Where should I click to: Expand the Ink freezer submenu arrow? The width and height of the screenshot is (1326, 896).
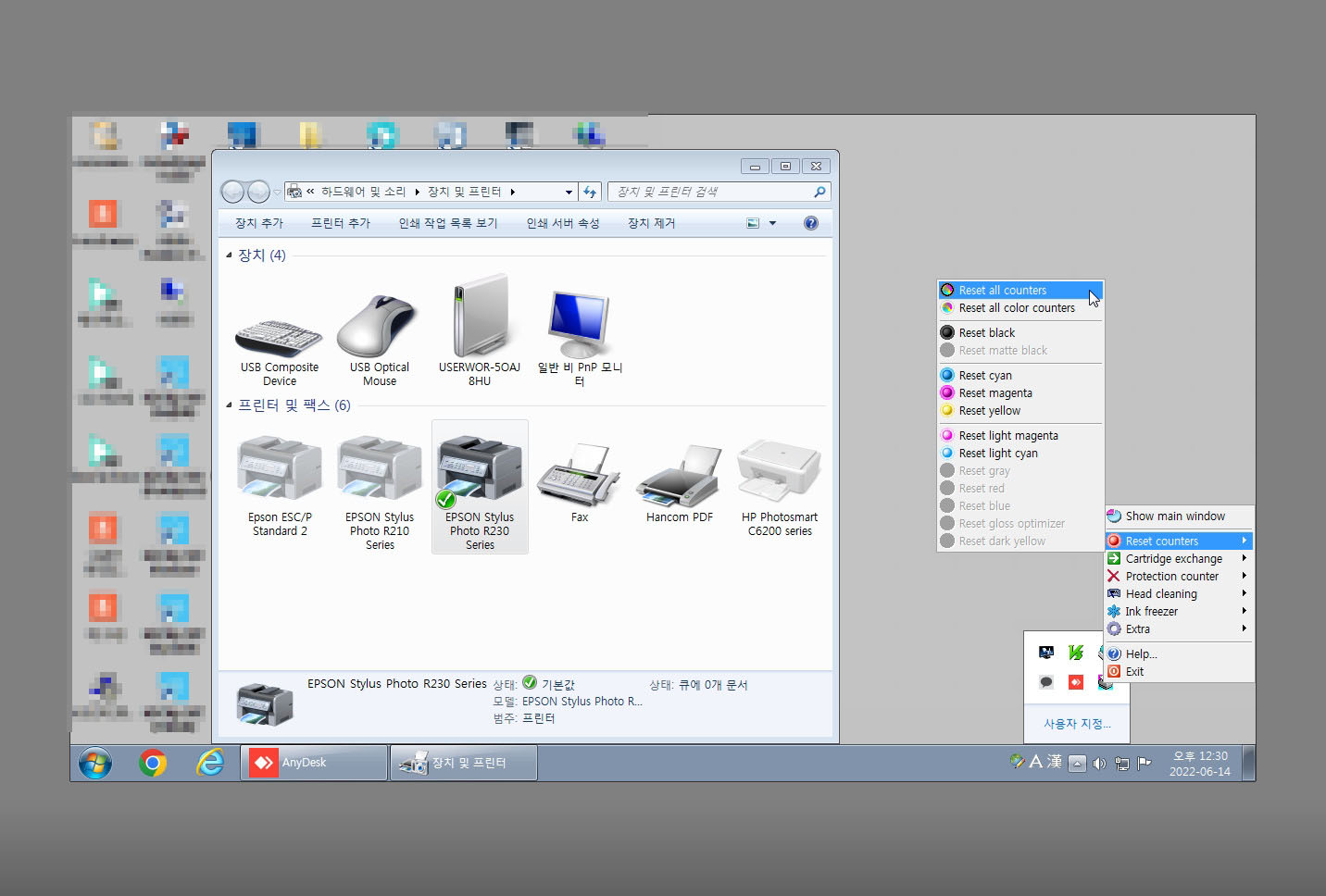[x=1245, y=611]
